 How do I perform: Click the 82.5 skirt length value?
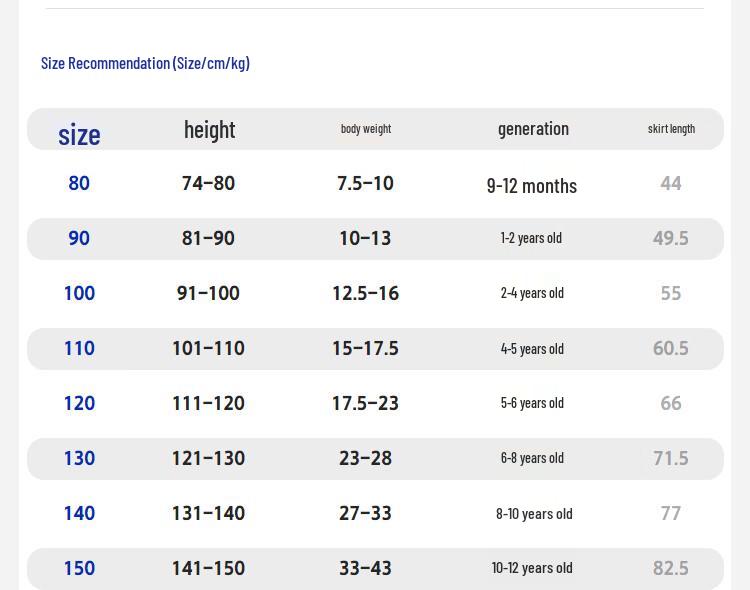pyautogui.click(x=671, y=568)
